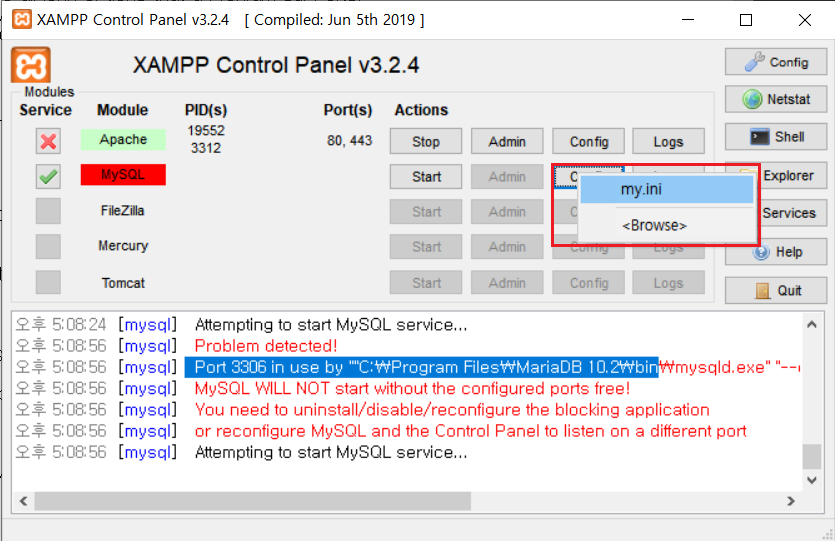The image size is (835, 541).
Task: Toggle the Mercury service checkbox
Action: click(x=48, y=246)
